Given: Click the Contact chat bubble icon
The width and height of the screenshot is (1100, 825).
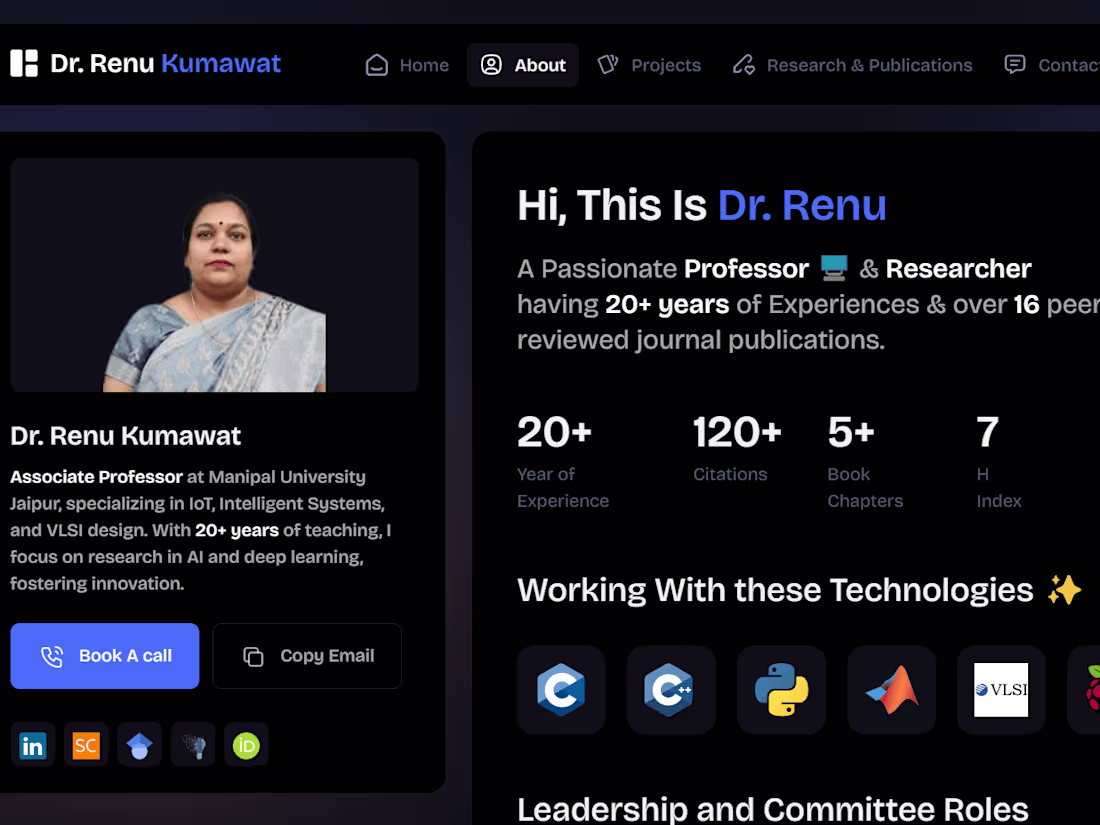Looking at the screenshot, I should [1014, 65].
